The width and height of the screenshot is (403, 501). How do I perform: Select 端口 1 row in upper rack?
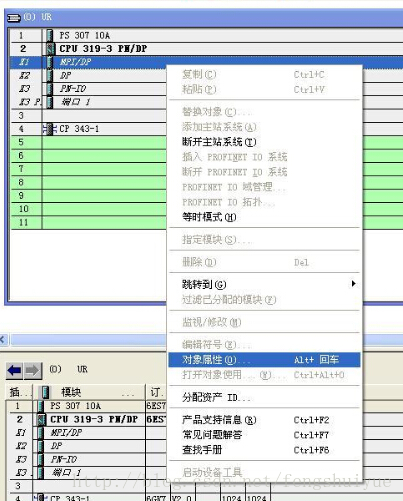(88, 102)
